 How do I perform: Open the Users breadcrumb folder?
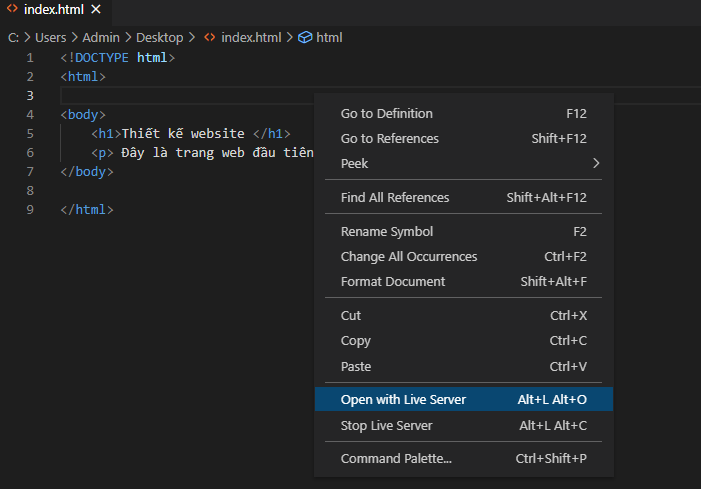click(x=51, y=38)
